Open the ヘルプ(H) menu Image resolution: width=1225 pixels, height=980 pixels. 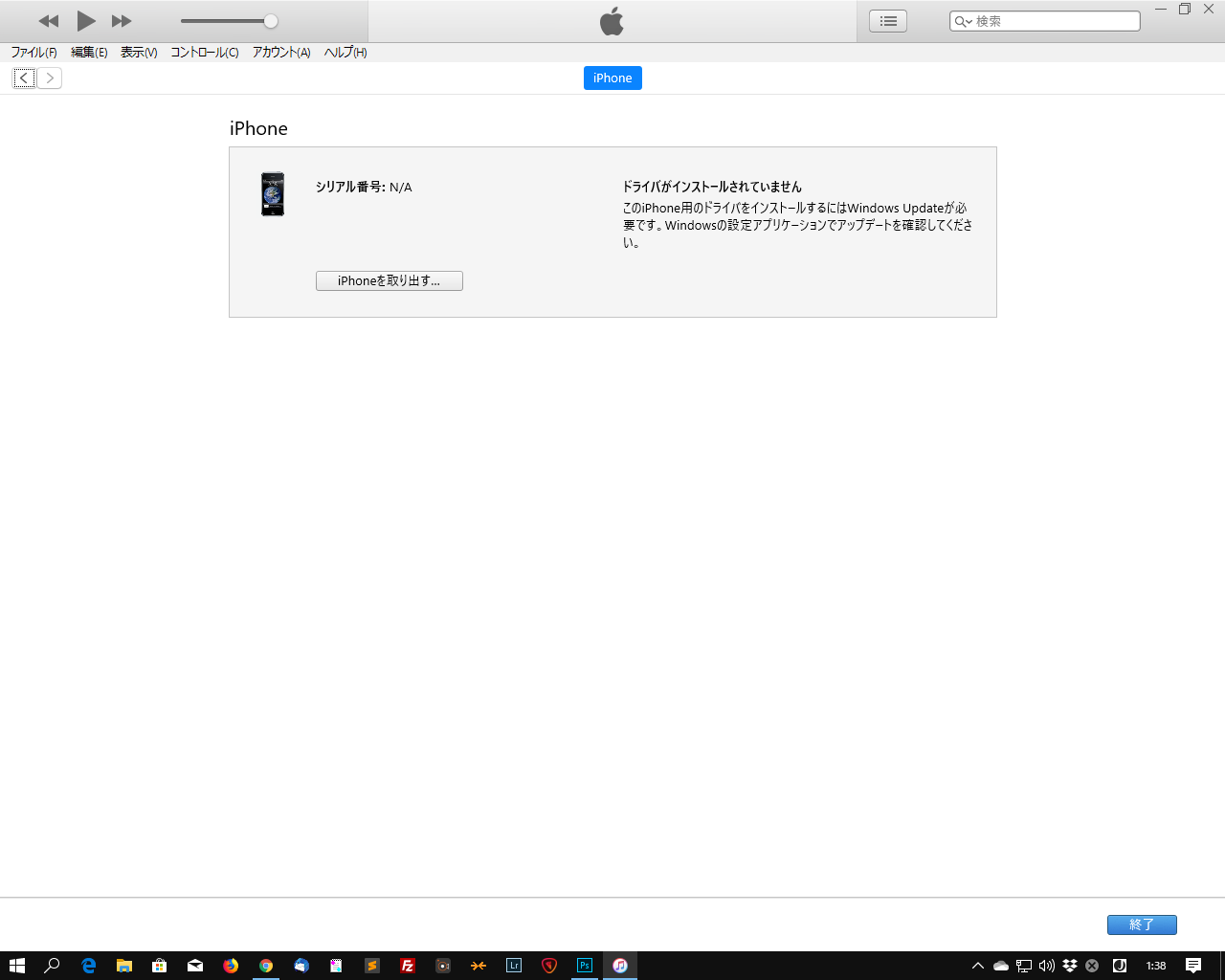[x=345, y=53]
